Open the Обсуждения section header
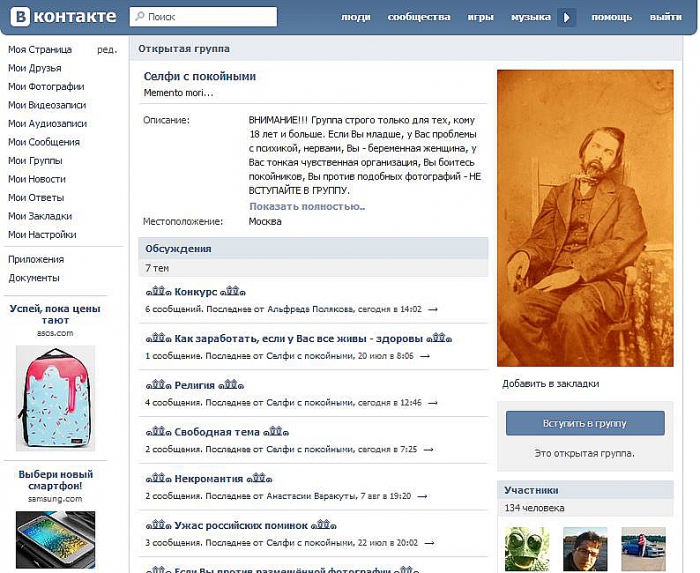The width and height of the screenshot is (700, 573). click(178, 248)
